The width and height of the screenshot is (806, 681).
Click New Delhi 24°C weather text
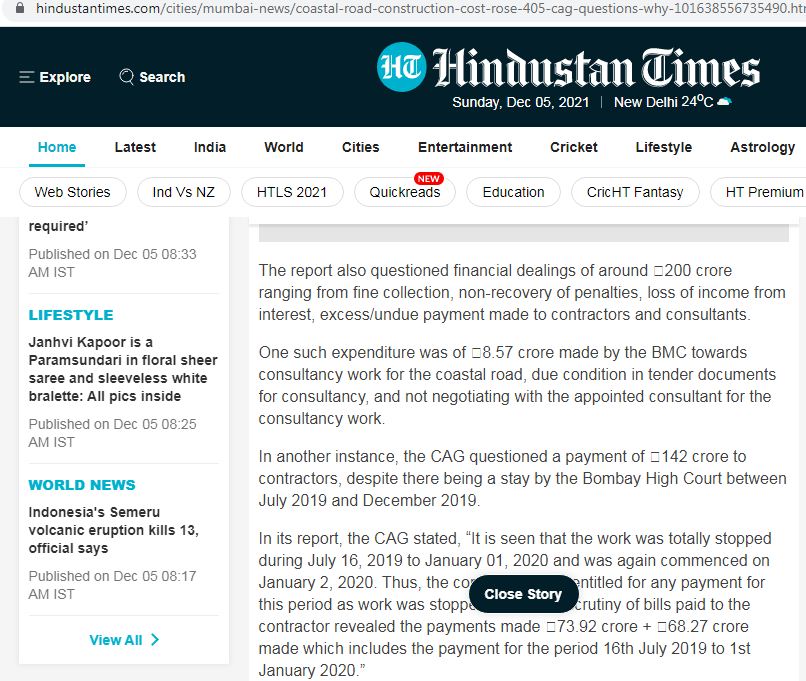click(x=664, y=102)
